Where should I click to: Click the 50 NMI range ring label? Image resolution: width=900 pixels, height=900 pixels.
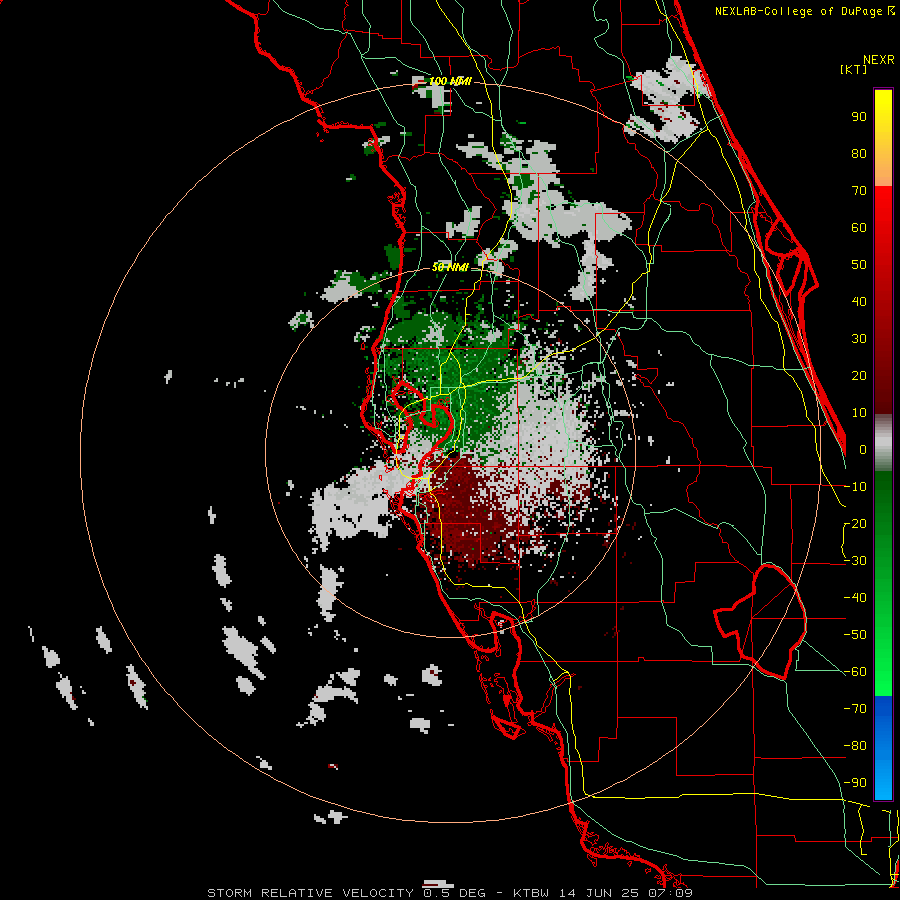pos(450,267)
